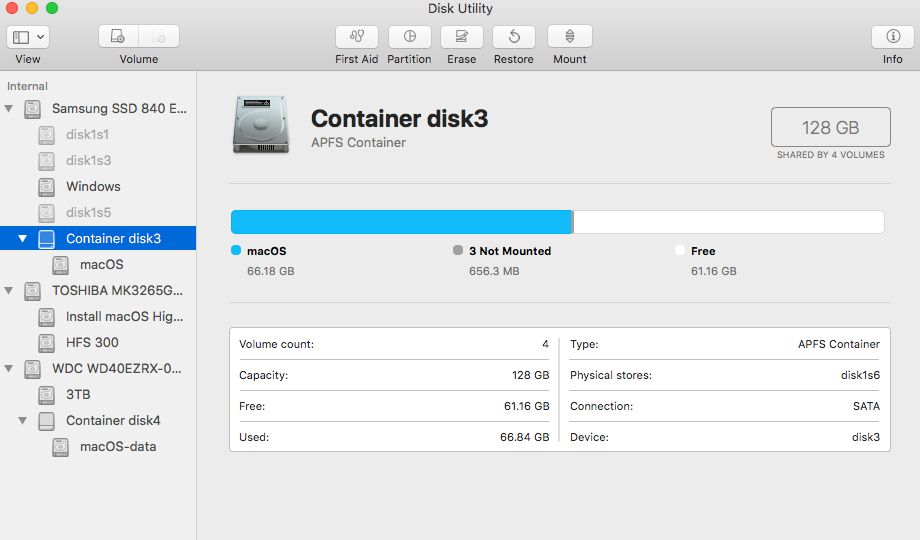Click the Volume count value 4
This screenshot has height=540, width=920.
[546, 344]
